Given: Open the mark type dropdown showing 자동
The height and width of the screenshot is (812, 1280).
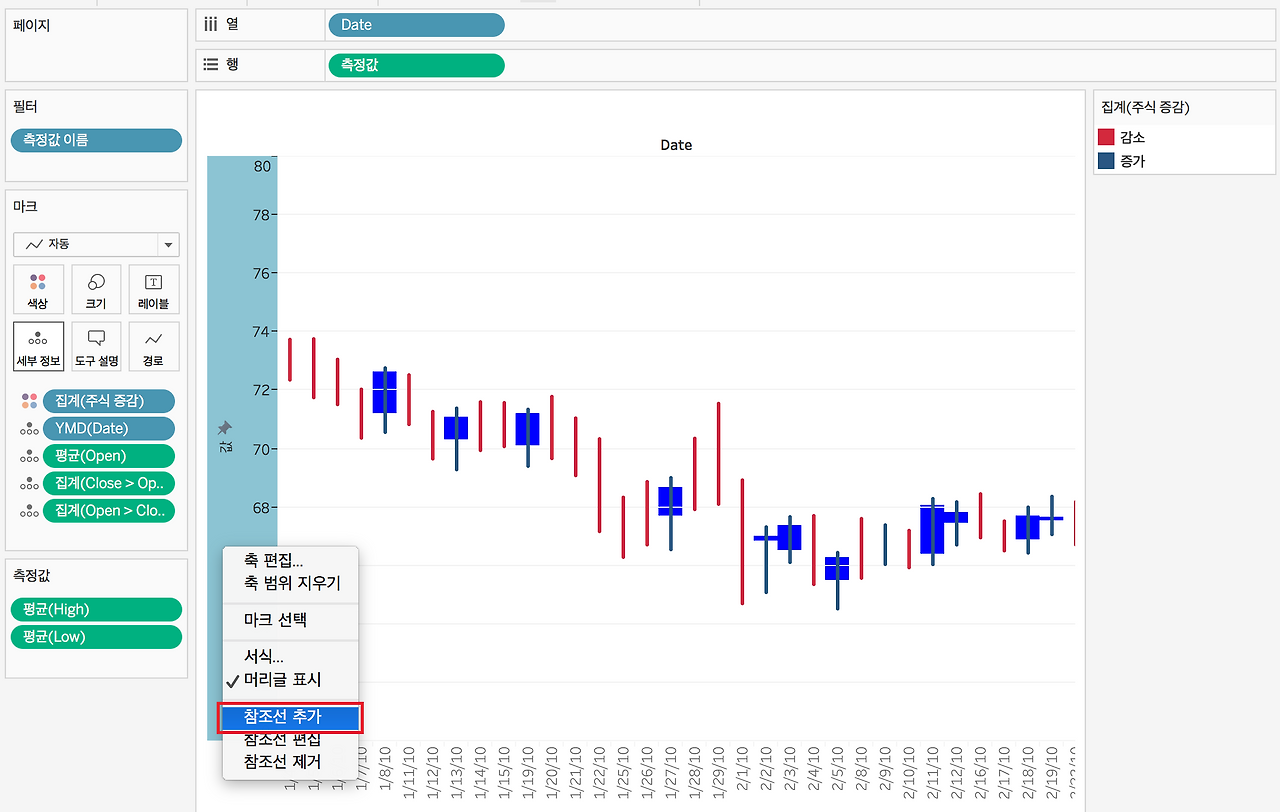Looking at the screenshot, I should 96,244.
